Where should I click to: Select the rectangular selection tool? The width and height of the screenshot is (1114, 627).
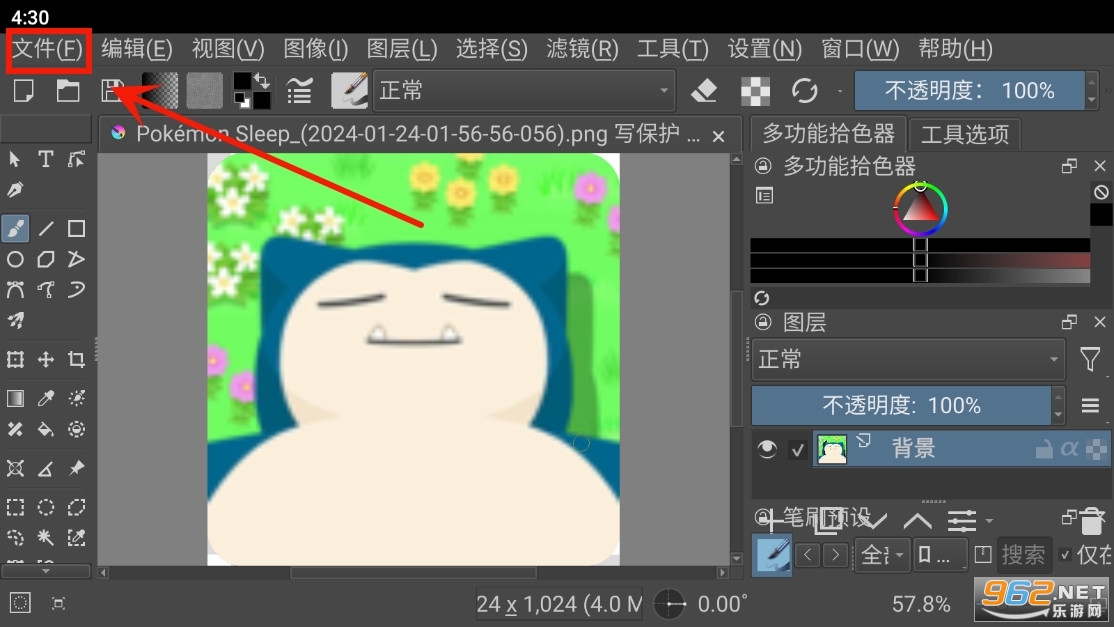point(15,507)
